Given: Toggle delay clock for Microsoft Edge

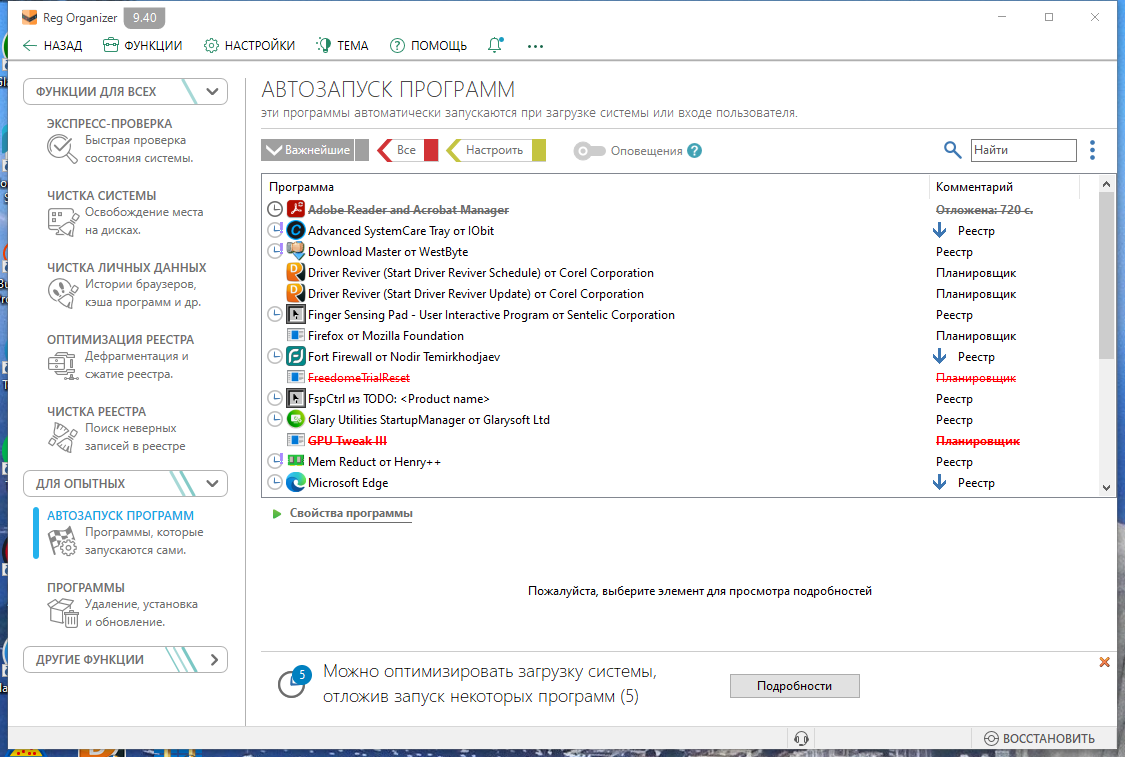Looking at the screenshot, I should [275, 483].
